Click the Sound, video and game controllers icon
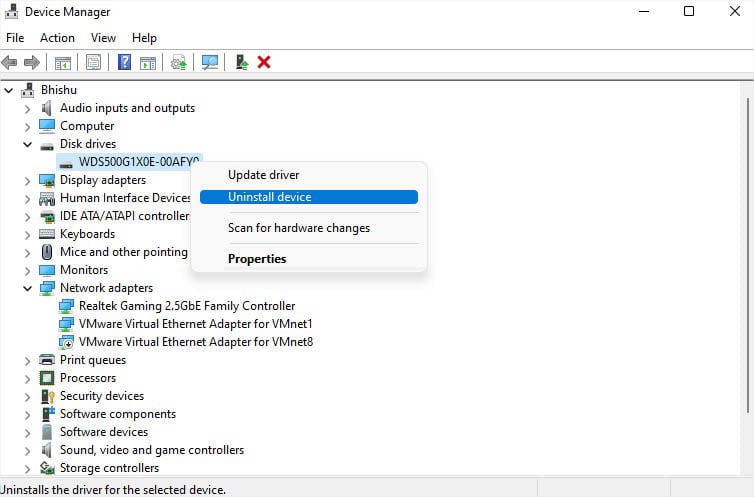754x497 pixels. click(47, 450)
